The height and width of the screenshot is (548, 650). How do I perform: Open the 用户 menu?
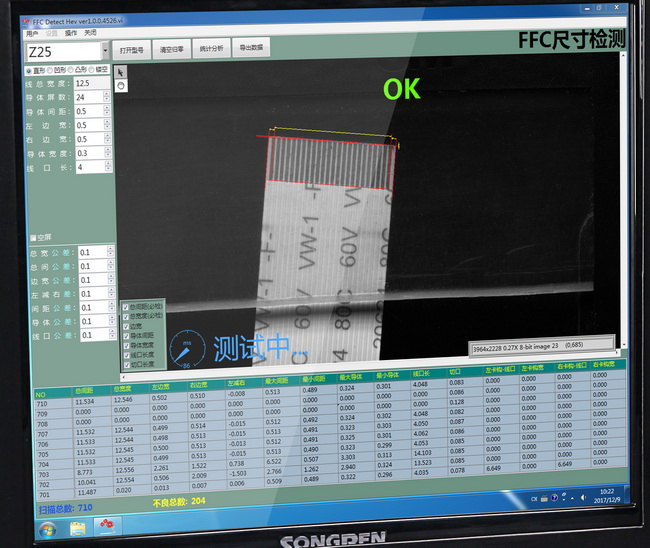32,34
